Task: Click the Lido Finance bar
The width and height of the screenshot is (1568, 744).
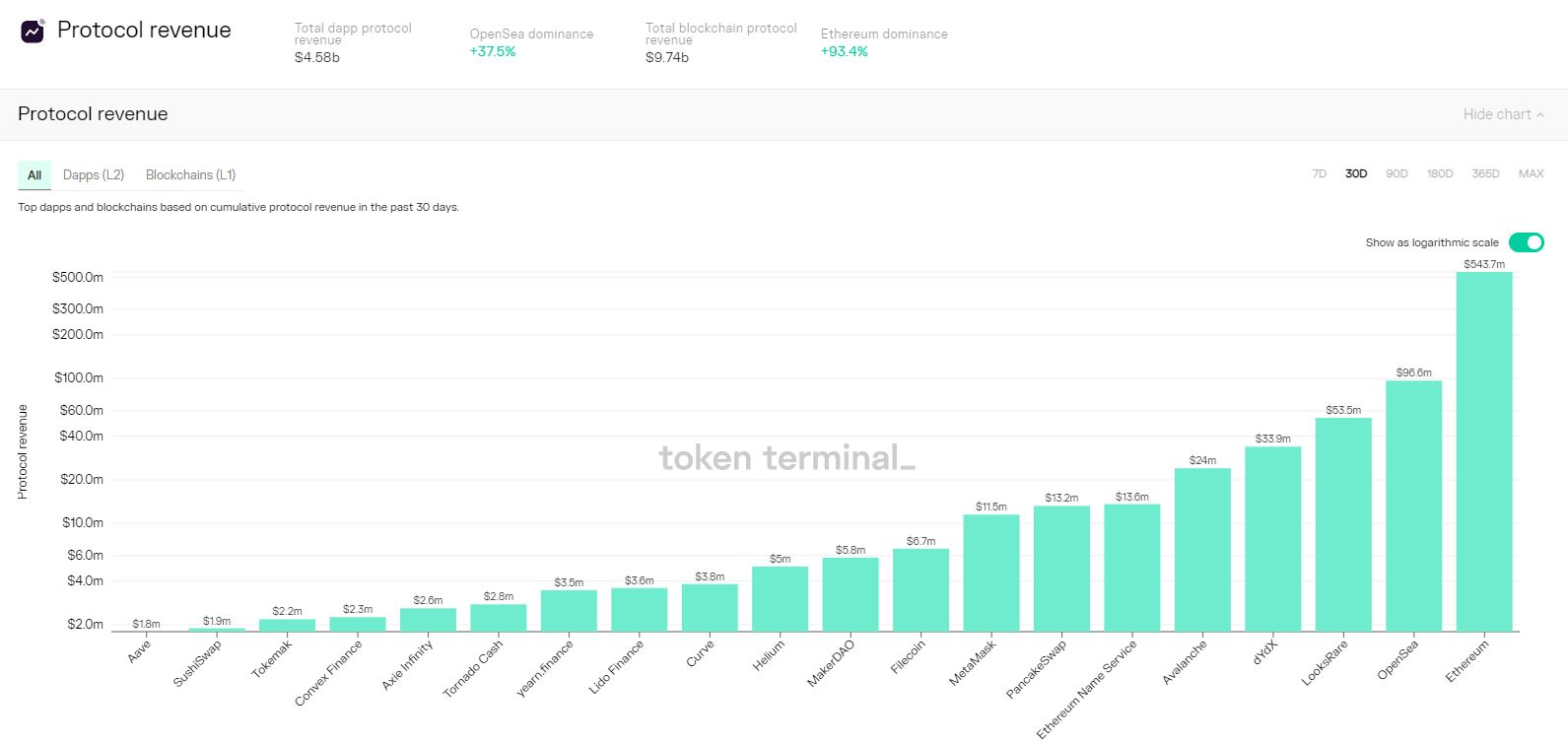Action: pos(639,609)
